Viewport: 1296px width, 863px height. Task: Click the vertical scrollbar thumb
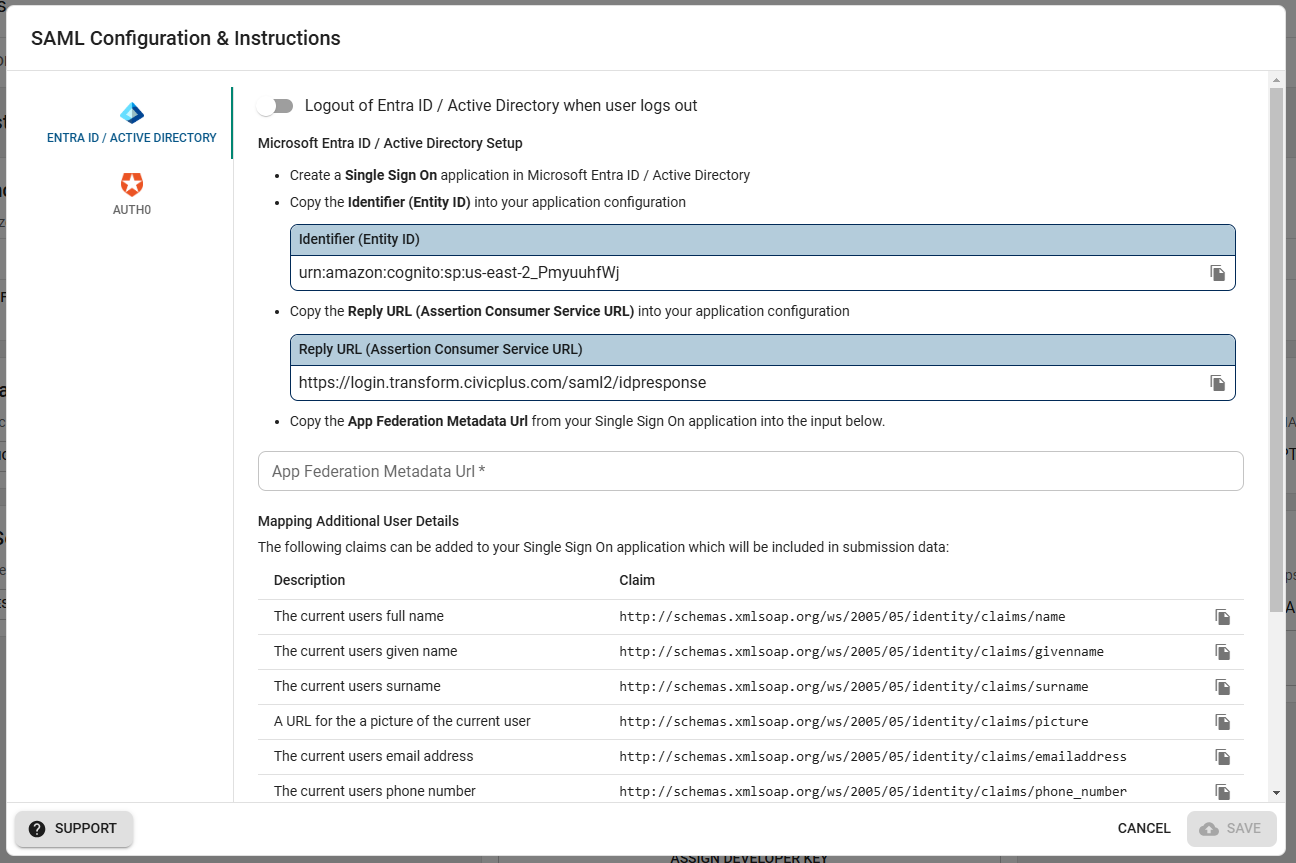click(1276, 348)
